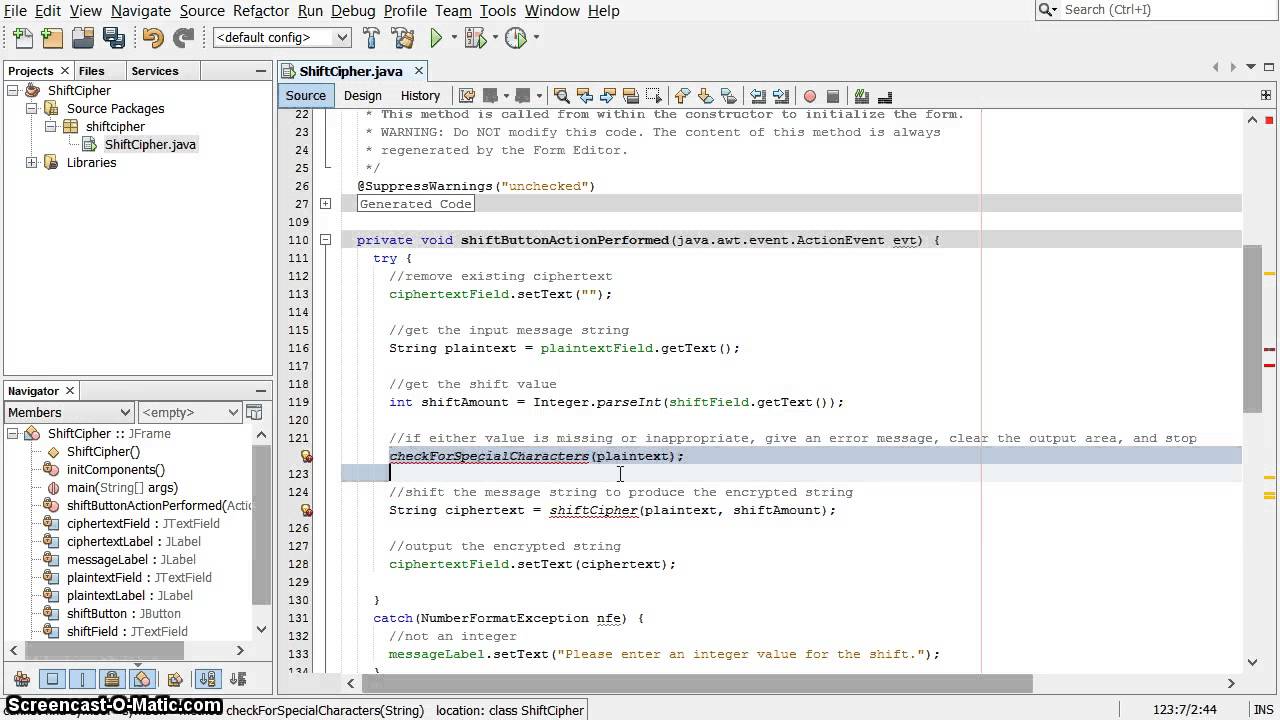Start macro recording with red circle icon
The width and height of the screenshot is (1280, 720).
pos(810,96)
